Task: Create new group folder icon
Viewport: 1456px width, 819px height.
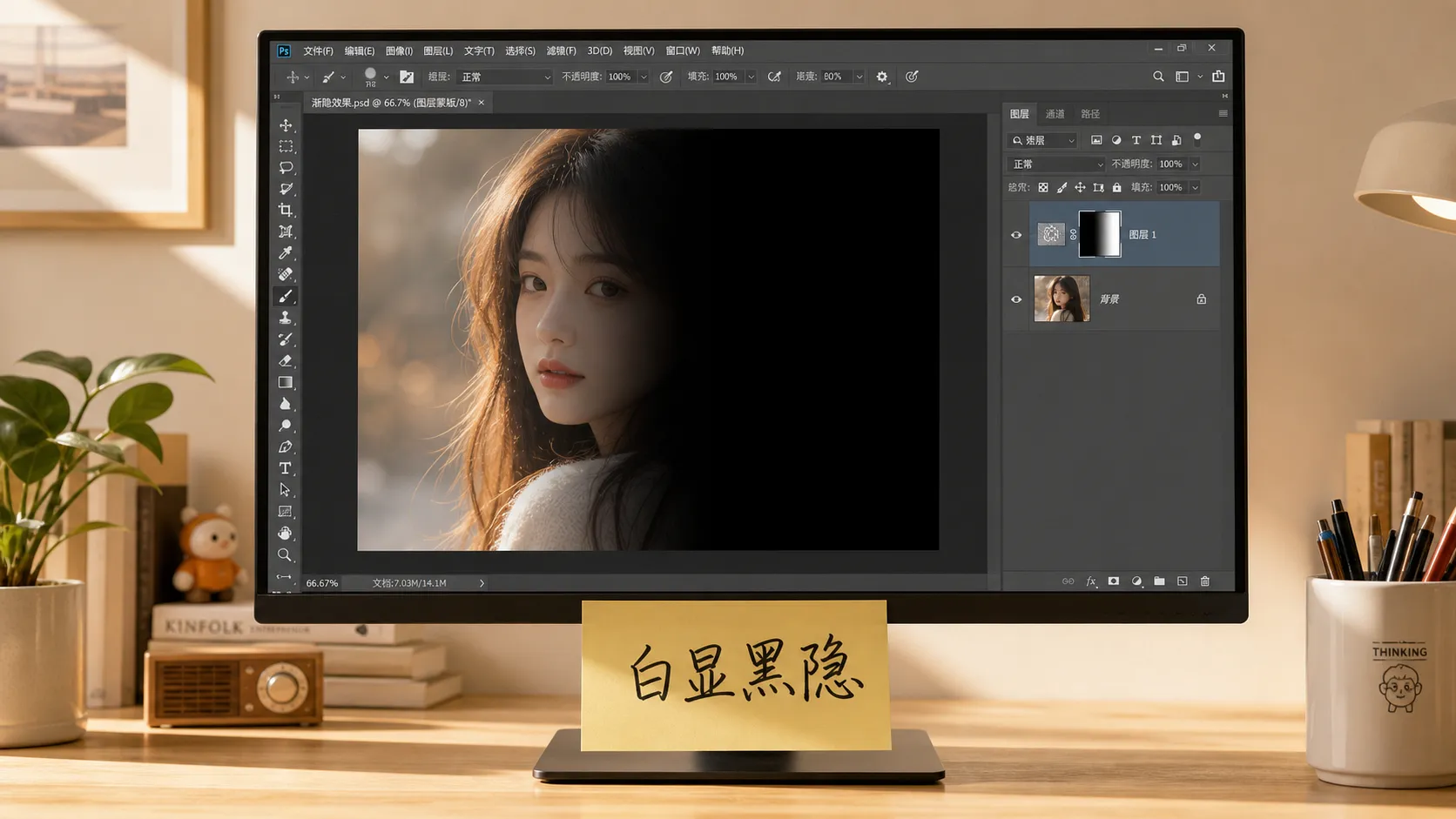Action: click(1159, 581)
